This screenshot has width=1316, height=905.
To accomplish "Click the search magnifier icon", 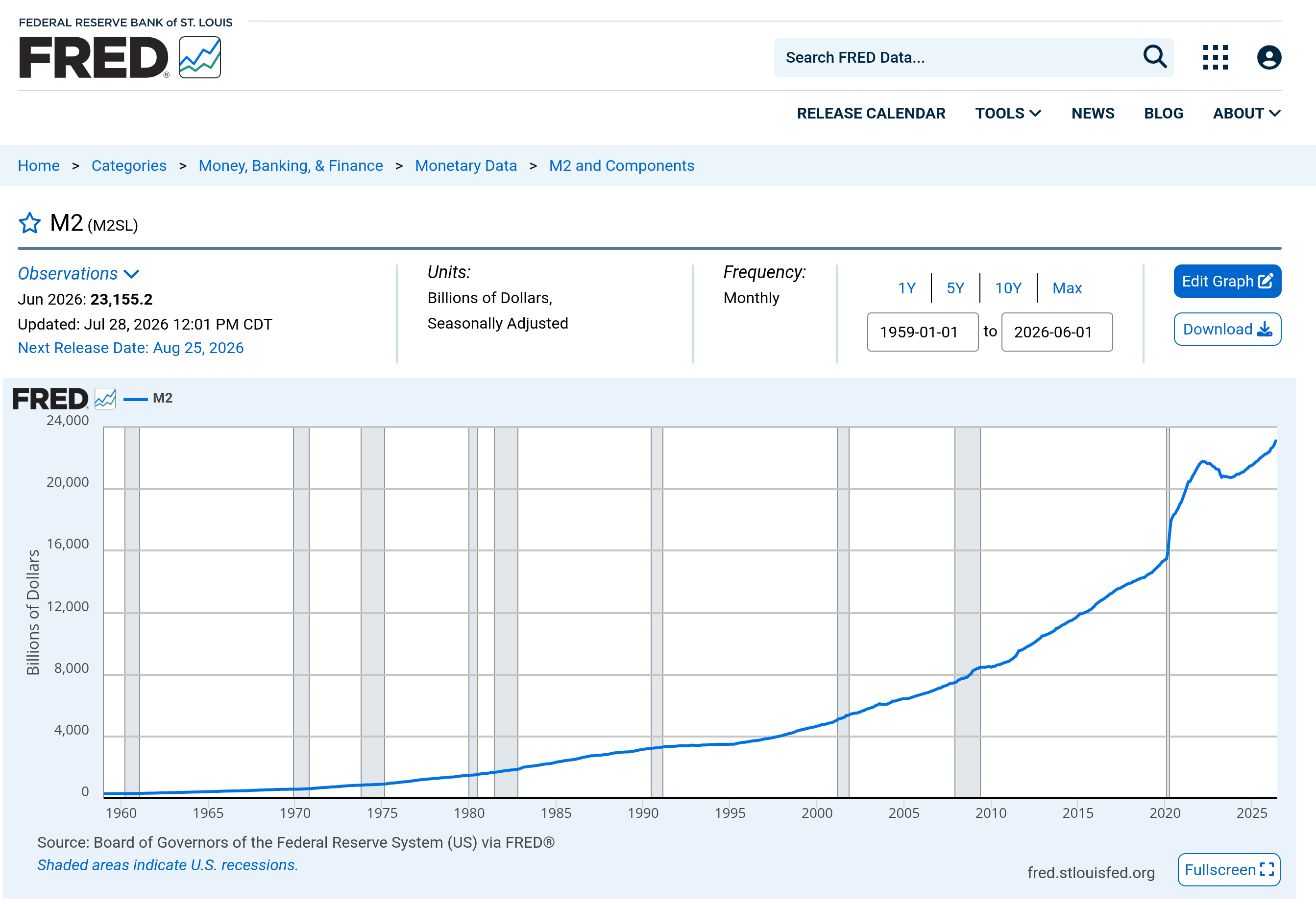I will [1155, 57].
